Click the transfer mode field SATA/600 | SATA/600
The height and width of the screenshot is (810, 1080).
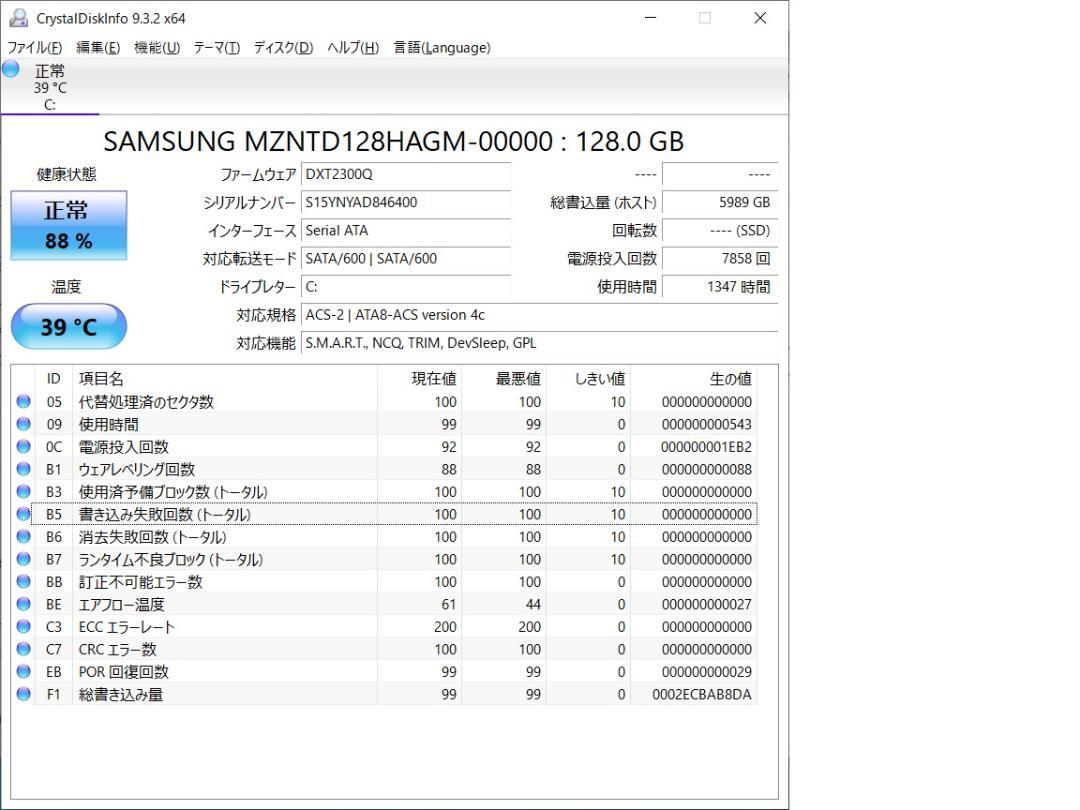406,259
